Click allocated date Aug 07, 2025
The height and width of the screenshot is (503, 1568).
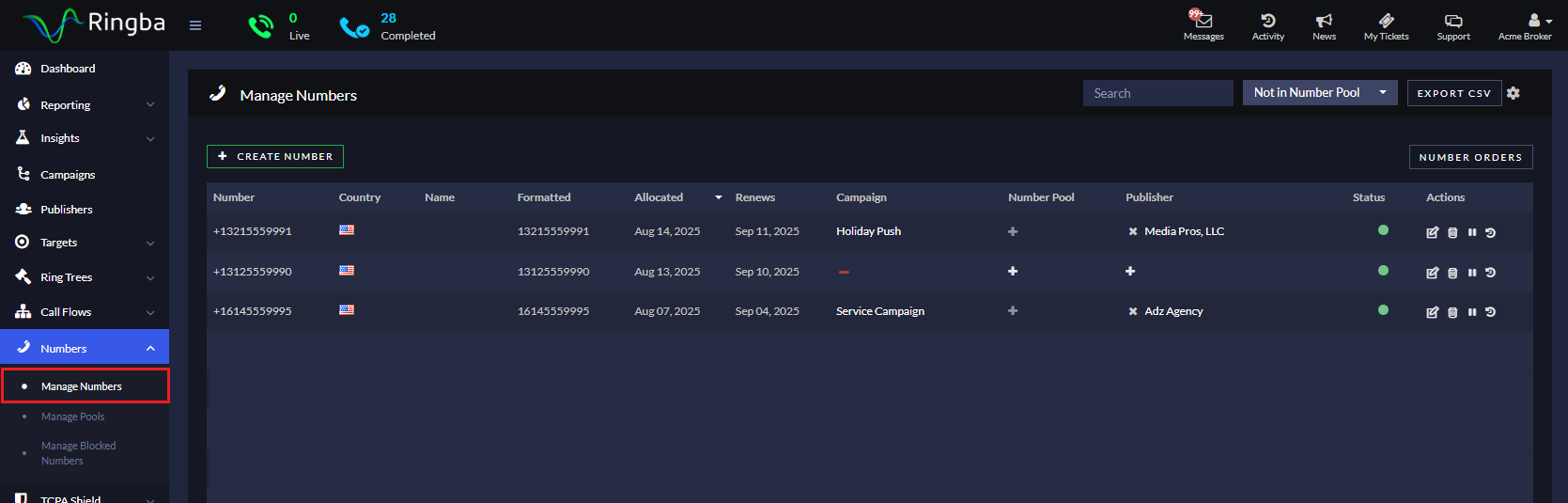[667, 311]
